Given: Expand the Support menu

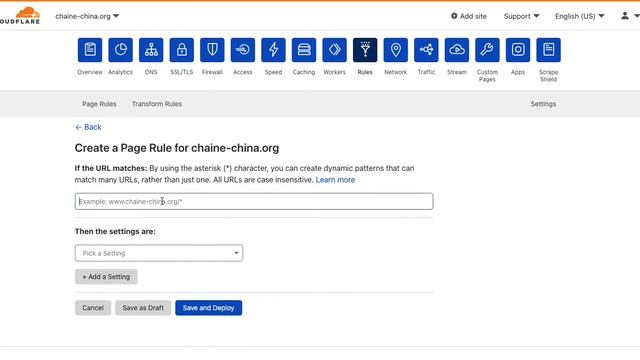Looking at the screenshot, I should (521, 16).
